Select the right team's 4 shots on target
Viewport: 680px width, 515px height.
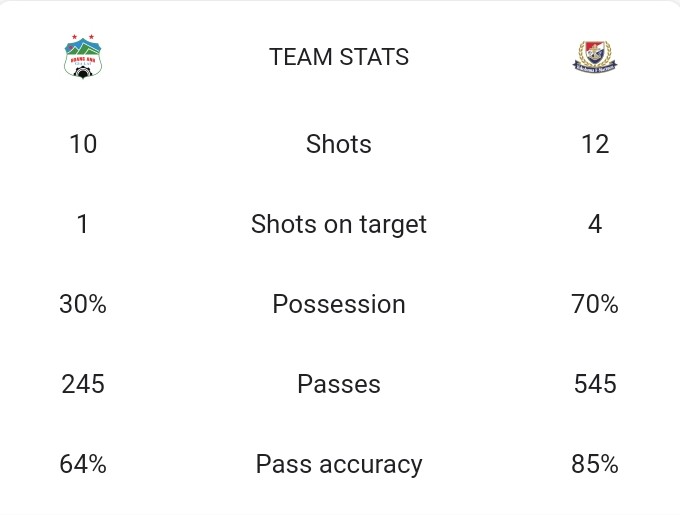point(595,224)
